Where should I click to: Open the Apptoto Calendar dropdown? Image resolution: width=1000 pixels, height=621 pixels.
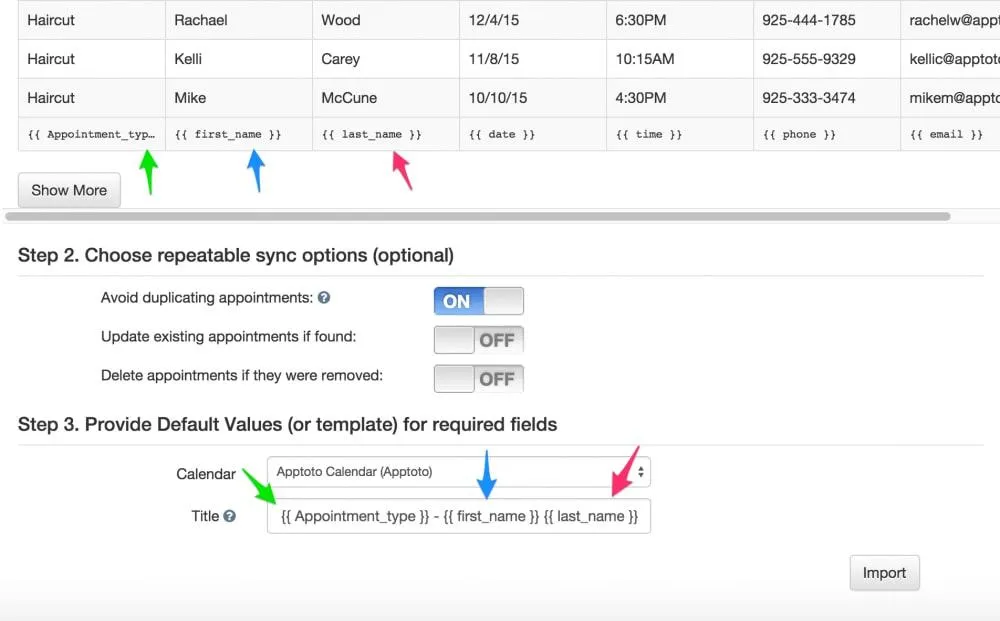450,471
